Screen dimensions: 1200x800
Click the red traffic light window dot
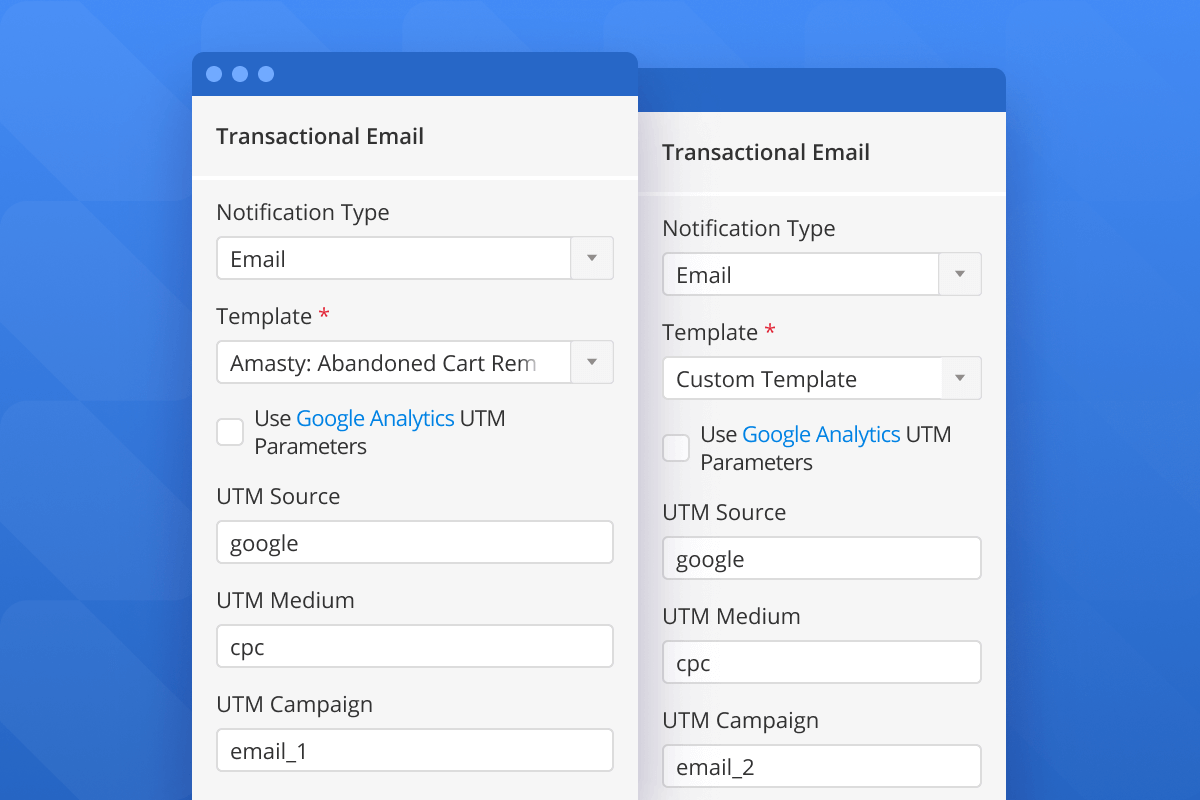click(213, 73)
